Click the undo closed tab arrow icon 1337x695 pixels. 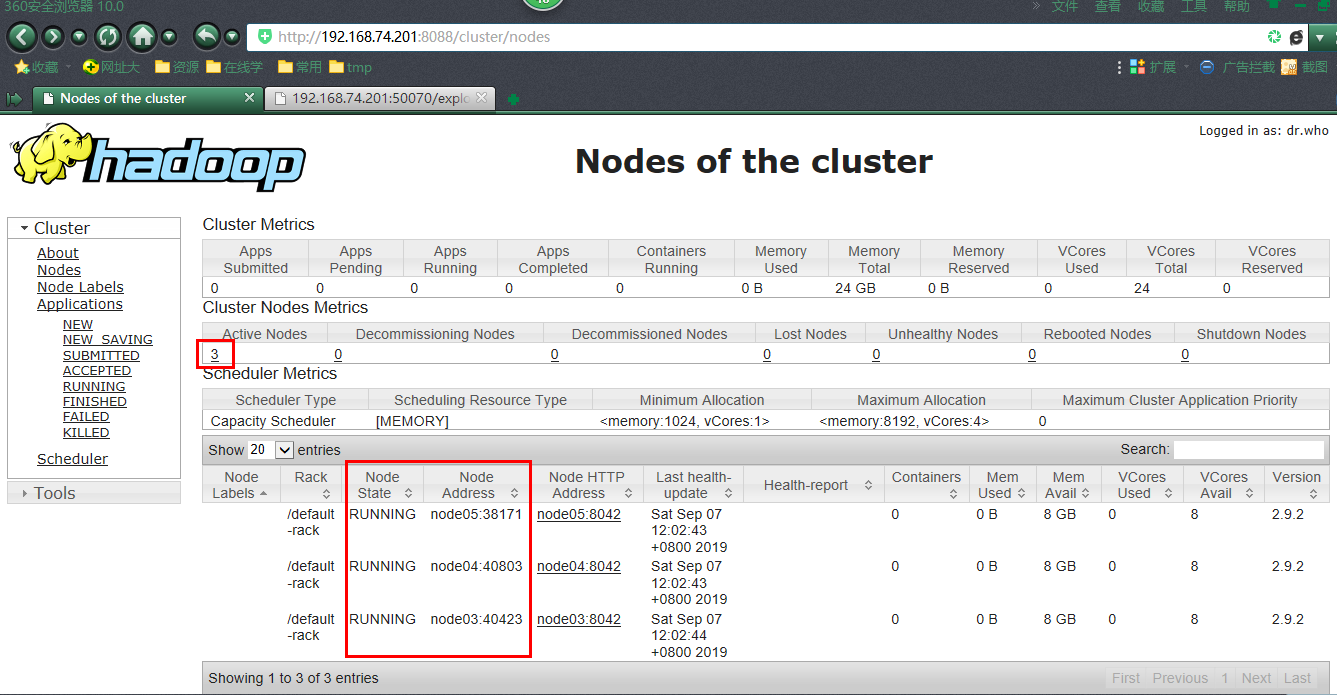(206, 37)
